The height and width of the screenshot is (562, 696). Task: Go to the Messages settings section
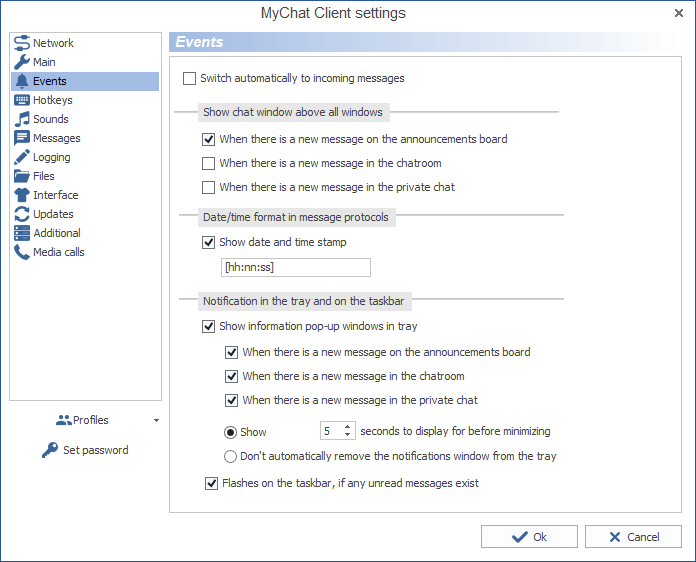tap(56, 138)
